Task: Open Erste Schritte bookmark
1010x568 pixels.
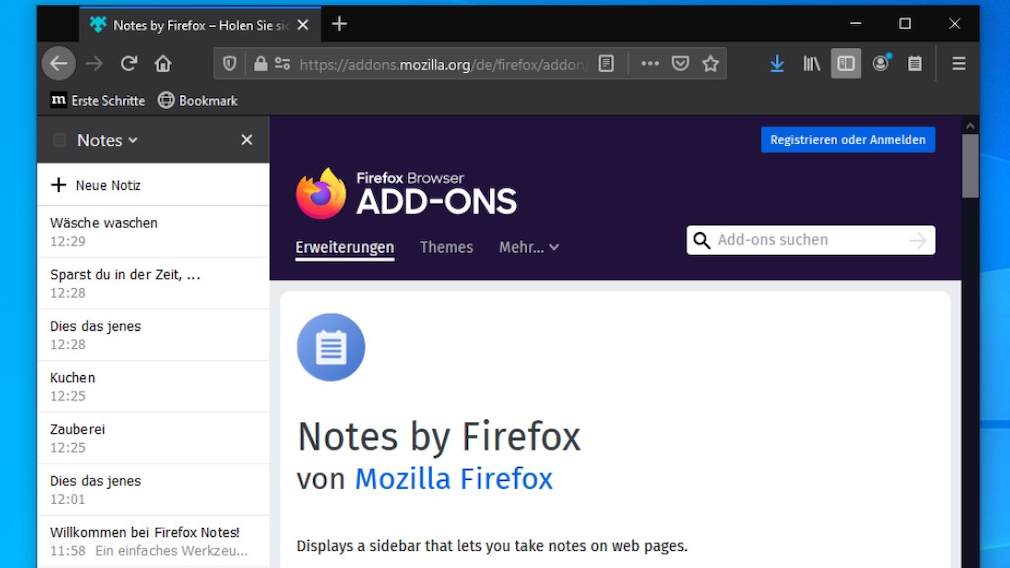Action: 98,100
